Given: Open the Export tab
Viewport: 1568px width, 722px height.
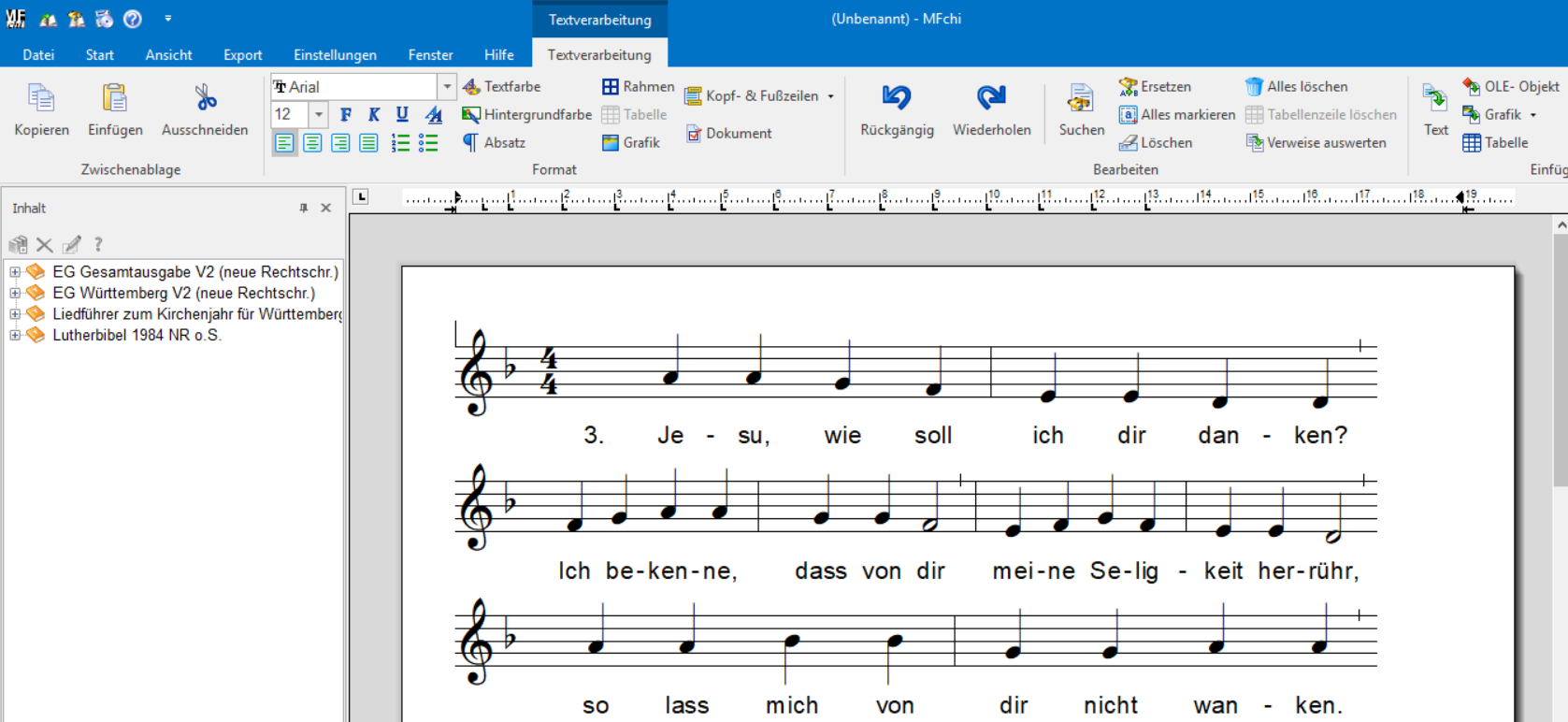Looking at the screenshot, I should point(242,54).
